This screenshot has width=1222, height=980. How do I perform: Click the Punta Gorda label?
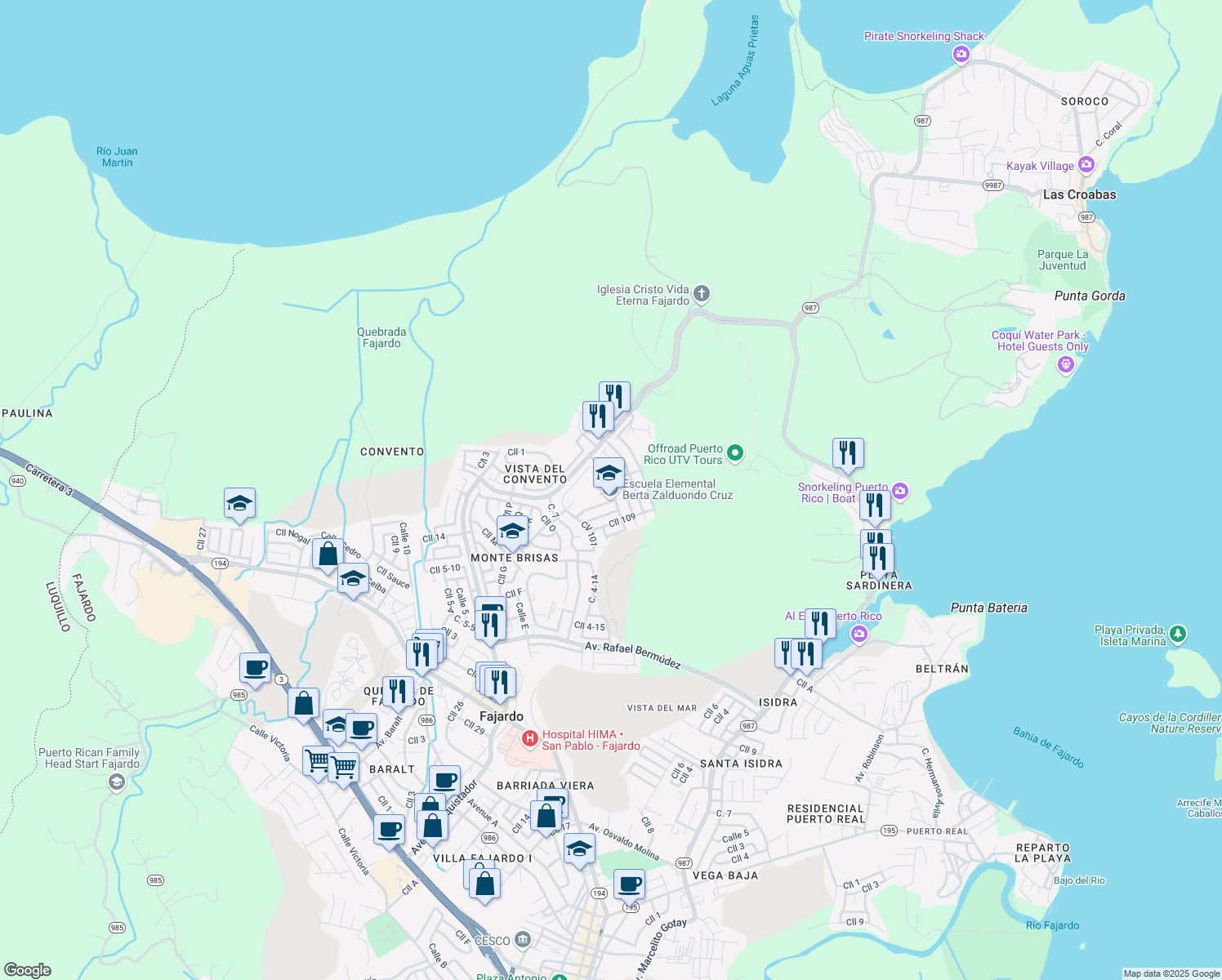coord(1090,296)
